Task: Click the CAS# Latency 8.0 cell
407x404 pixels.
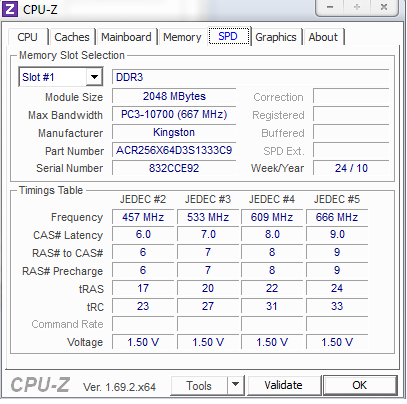Action: point(272,234)
